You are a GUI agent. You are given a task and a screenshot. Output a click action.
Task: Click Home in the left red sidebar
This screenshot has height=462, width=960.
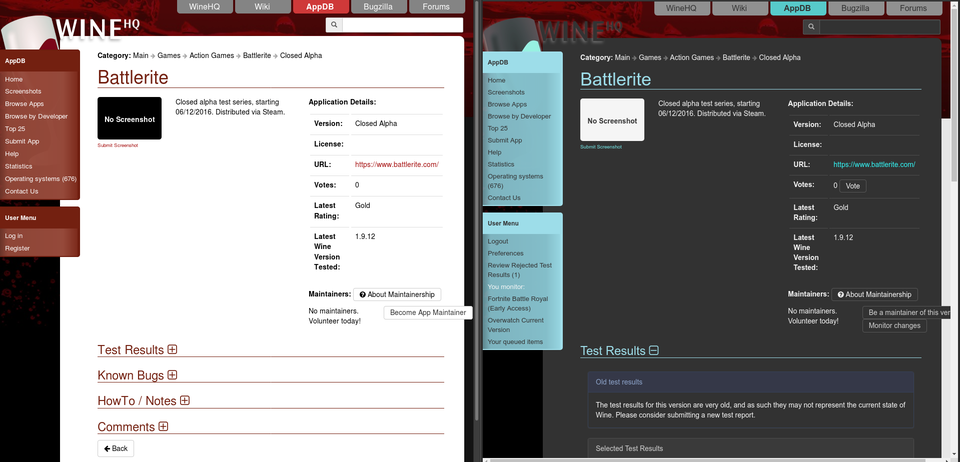13,79
